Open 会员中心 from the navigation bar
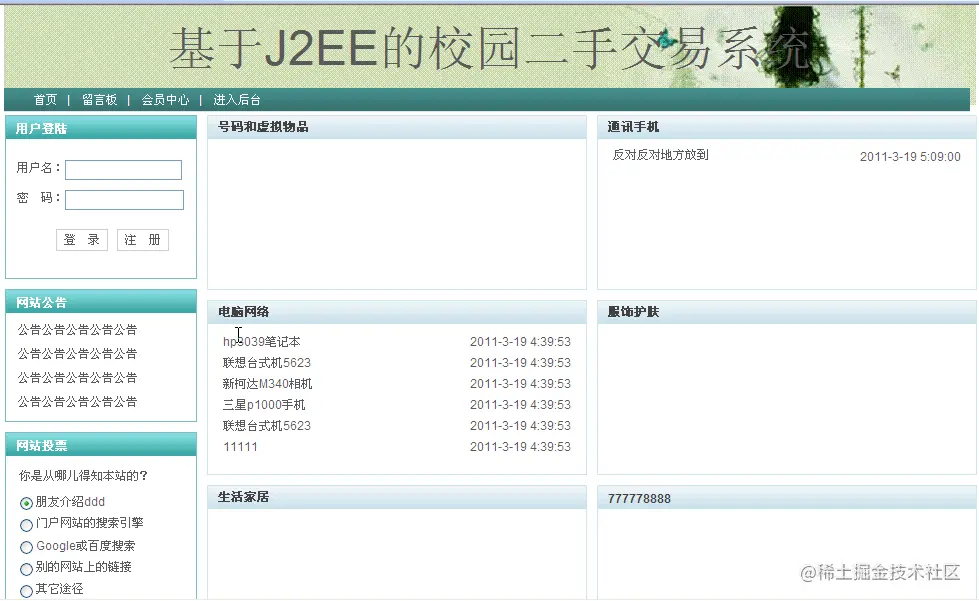The width and height of the screenshot is (979, 601). [165, 99]
